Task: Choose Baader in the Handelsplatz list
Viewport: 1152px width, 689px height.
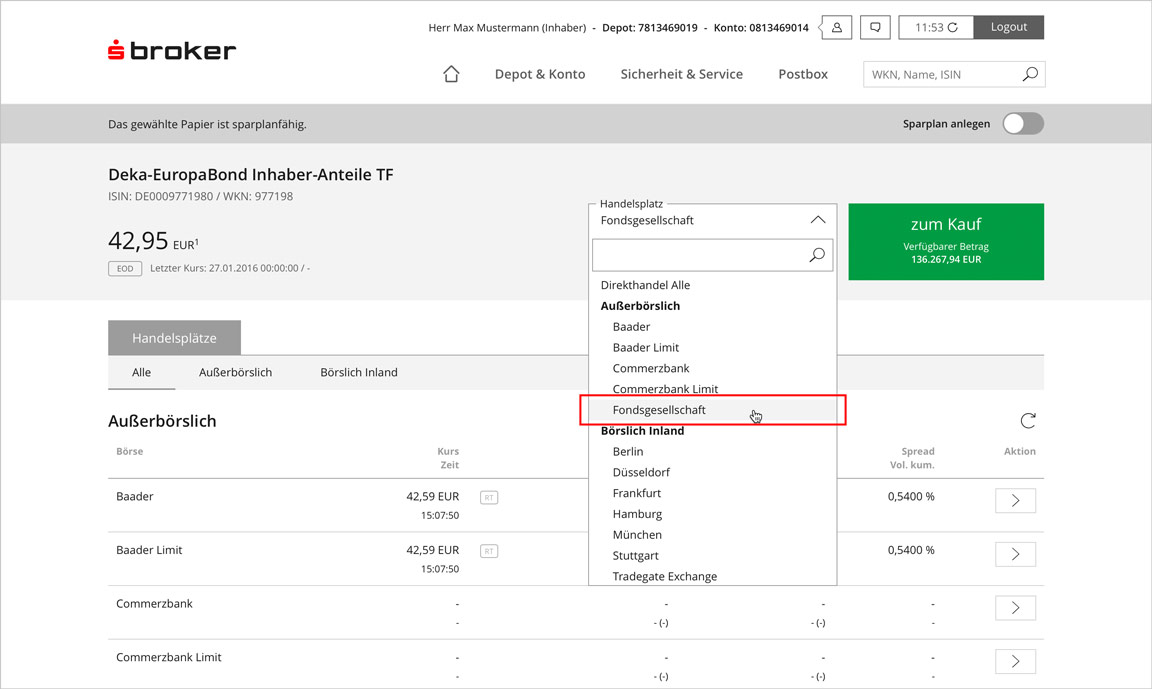Action: point(631,327)
